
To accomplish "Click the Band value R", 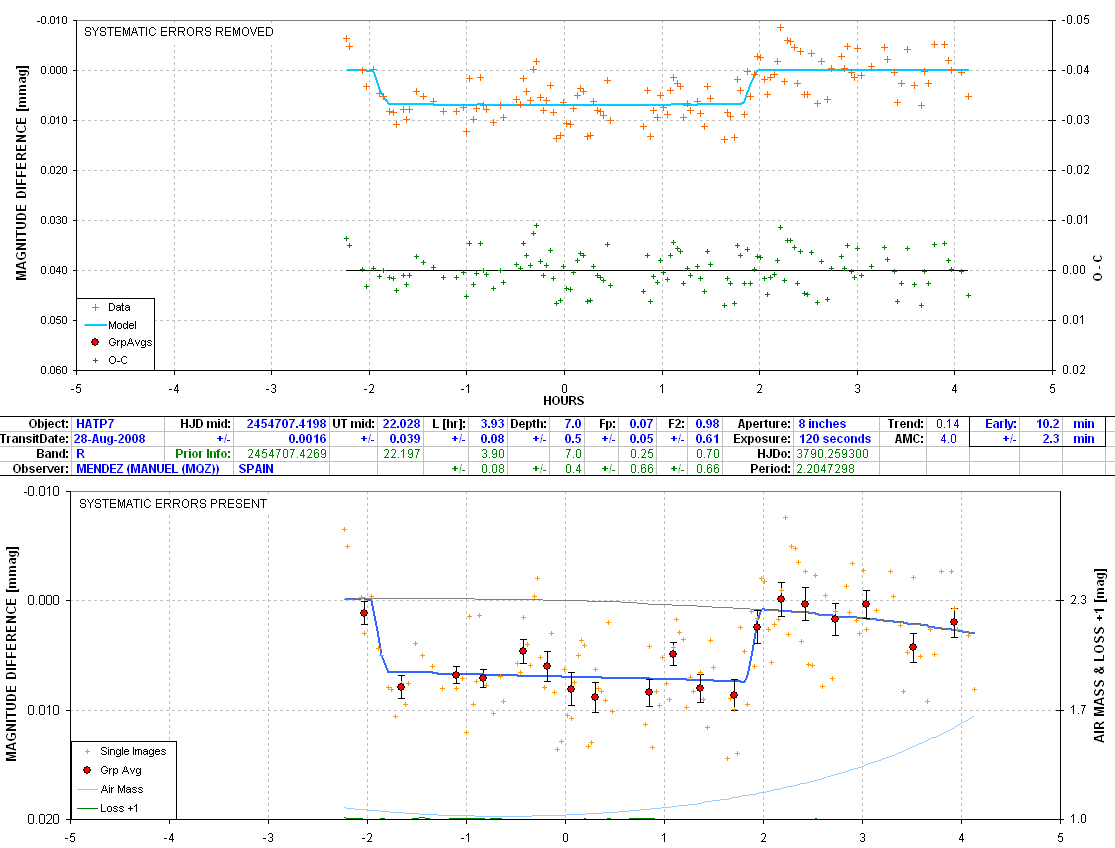I will [80, 453].
